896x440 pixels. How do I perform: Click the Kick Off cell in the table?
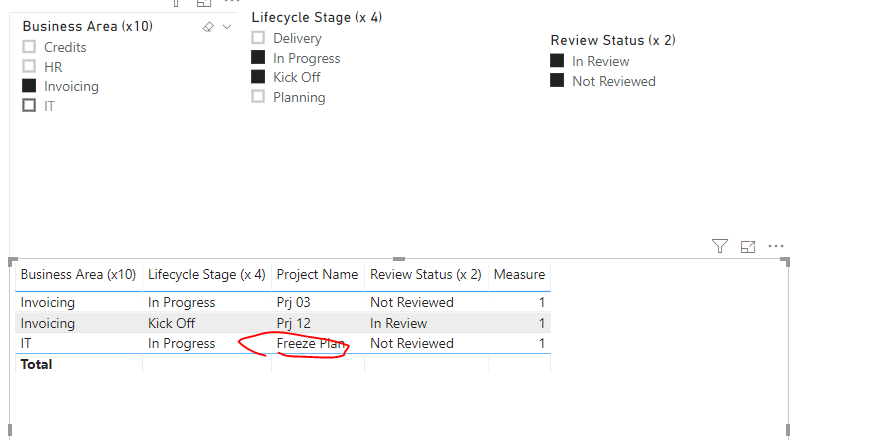coord(171,323)
